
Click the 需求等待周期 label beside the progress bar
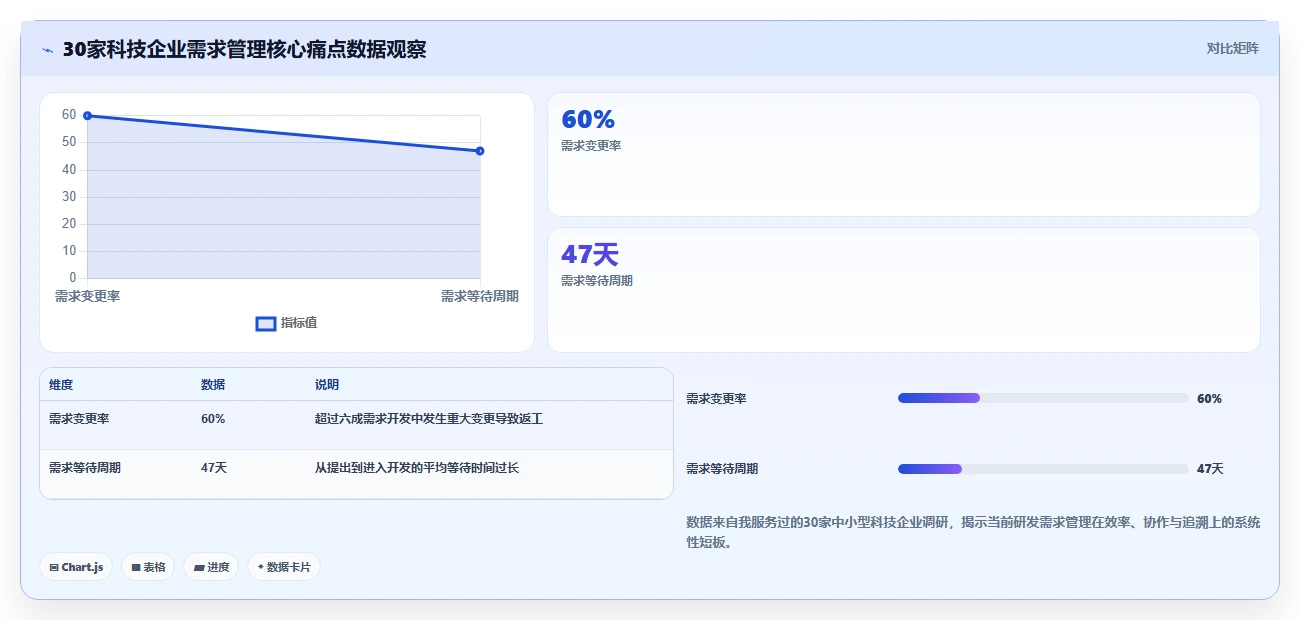click(722, 469)
